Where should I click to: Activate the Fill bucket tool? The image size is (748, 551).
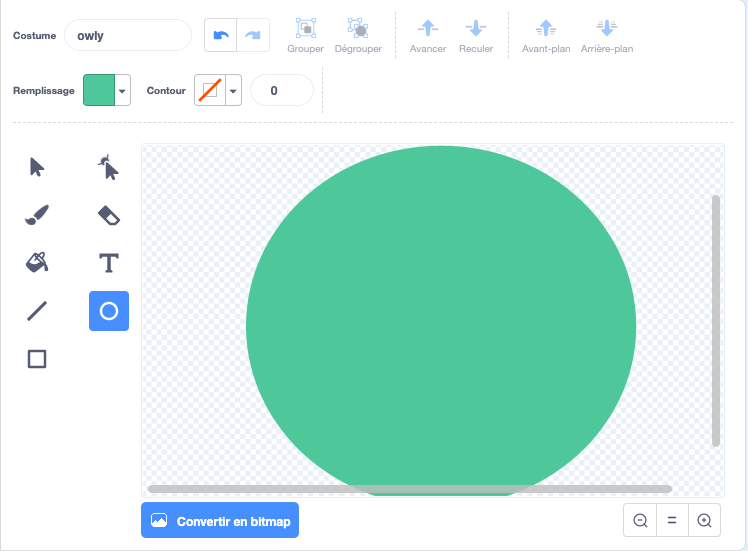37,263
